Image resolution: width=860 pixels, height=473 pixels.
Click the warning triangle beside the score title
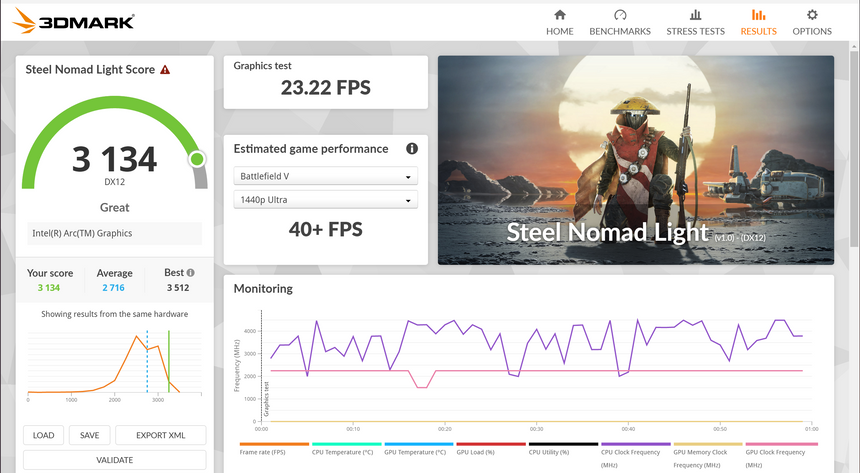(165, 70)
